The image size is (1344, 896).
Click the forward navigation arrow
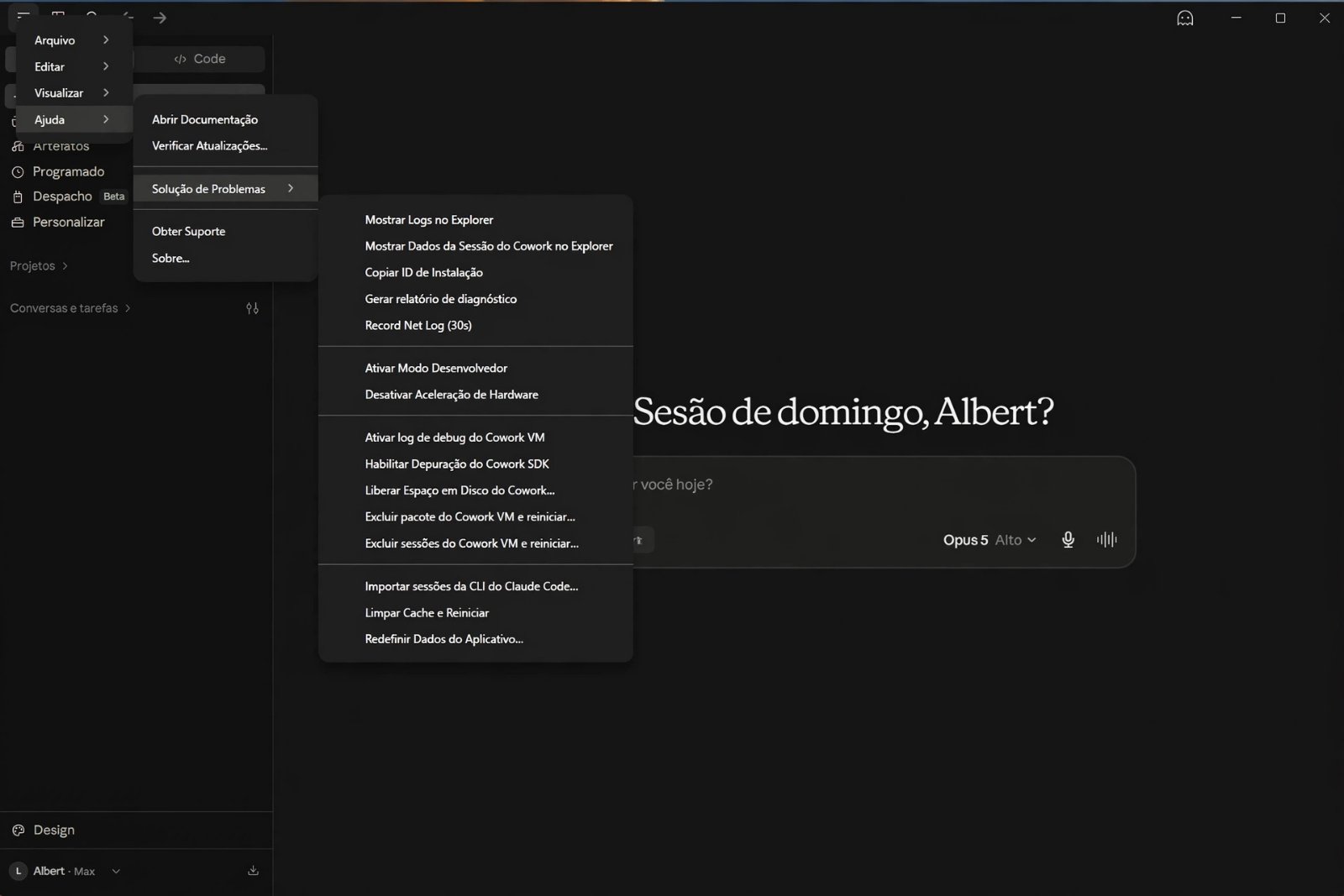[x=160, y=18]
